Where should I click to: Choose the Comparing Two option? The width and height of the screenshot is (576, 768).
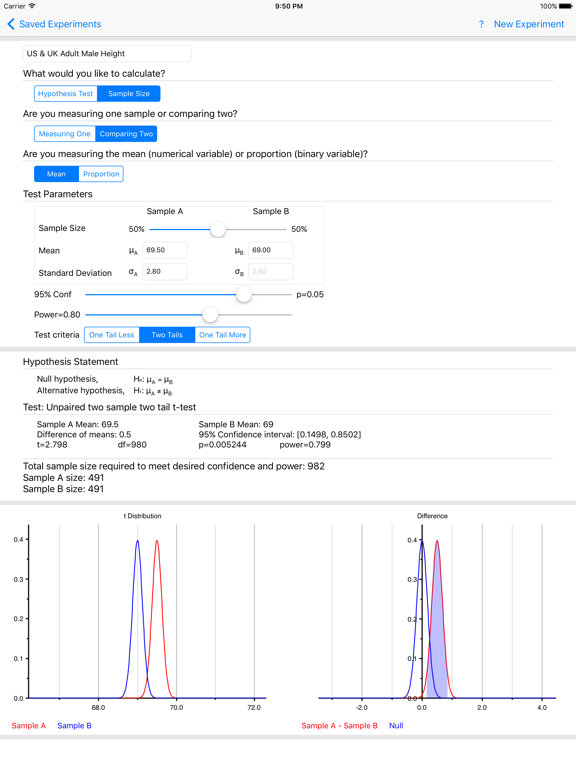tap(126, 134)
